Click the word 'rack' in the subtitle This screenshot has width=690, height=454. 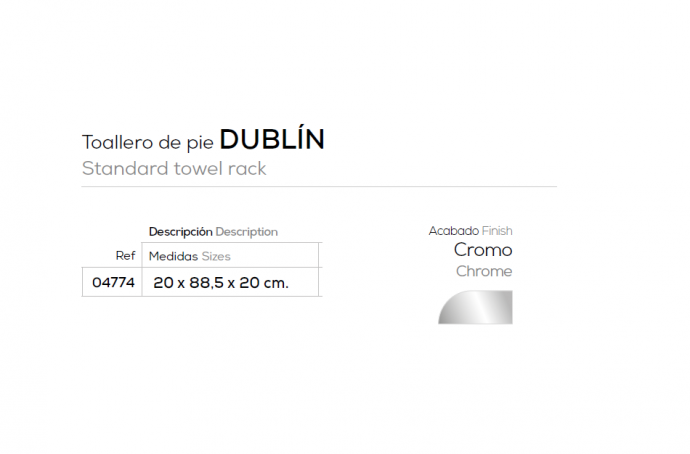[247, 168]
